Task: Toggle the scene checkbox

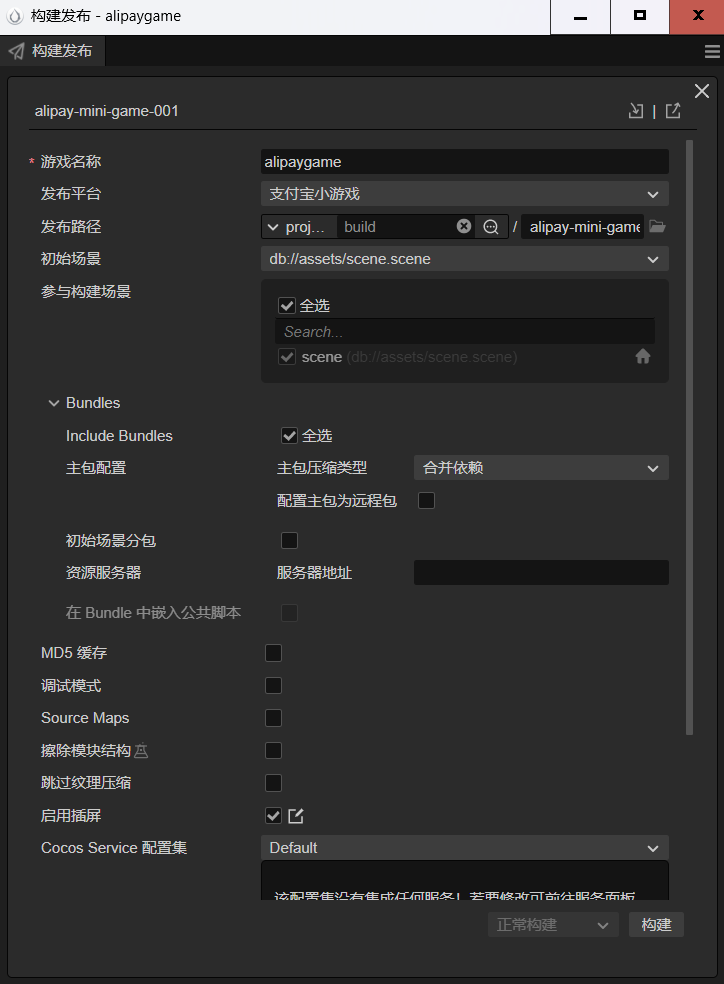Action: click(x=287, y=357)
